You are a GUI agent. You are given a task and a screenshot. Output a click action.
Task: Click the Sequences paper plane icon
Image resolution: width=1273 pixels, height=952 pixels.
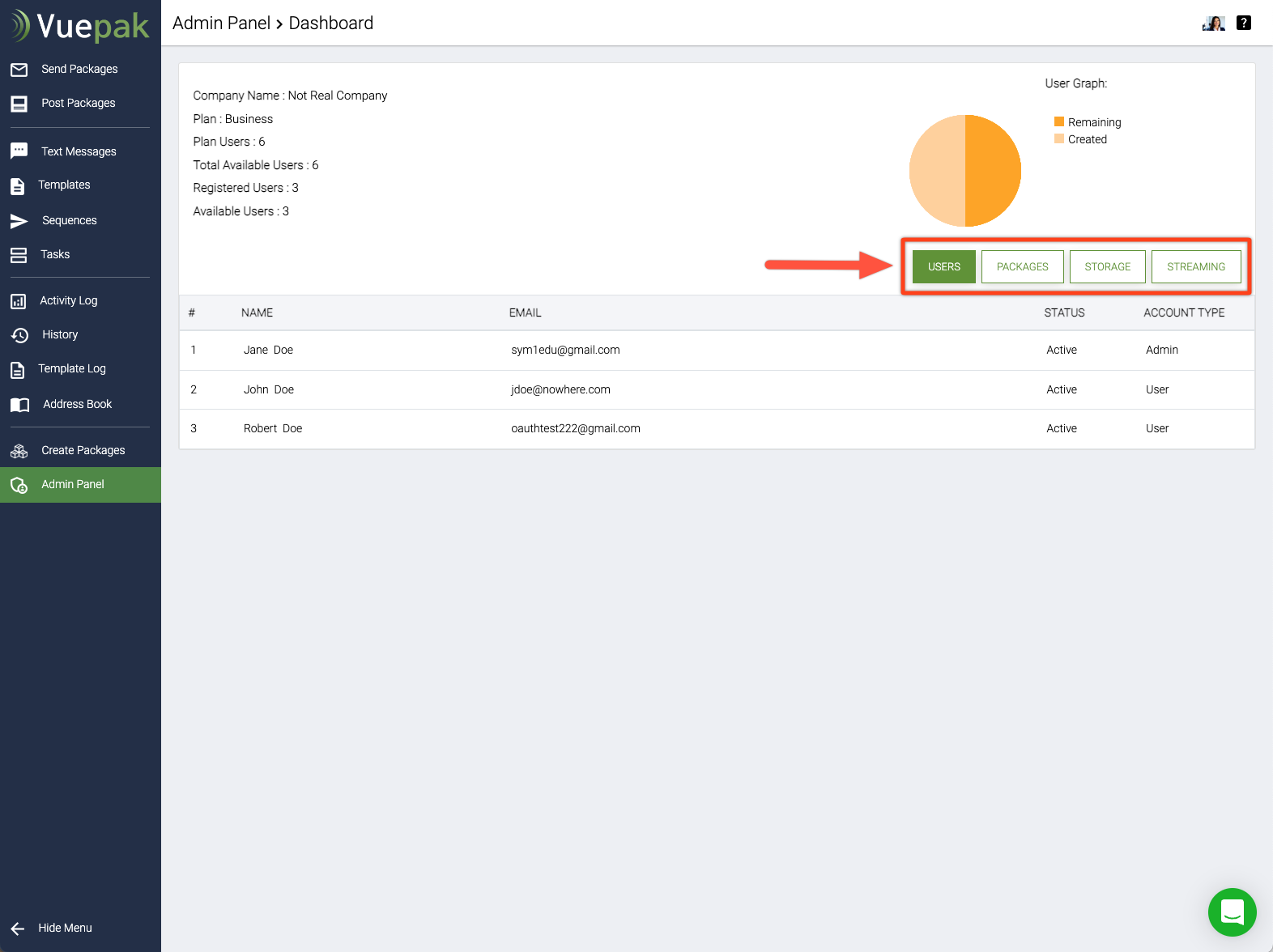point(19,221)
